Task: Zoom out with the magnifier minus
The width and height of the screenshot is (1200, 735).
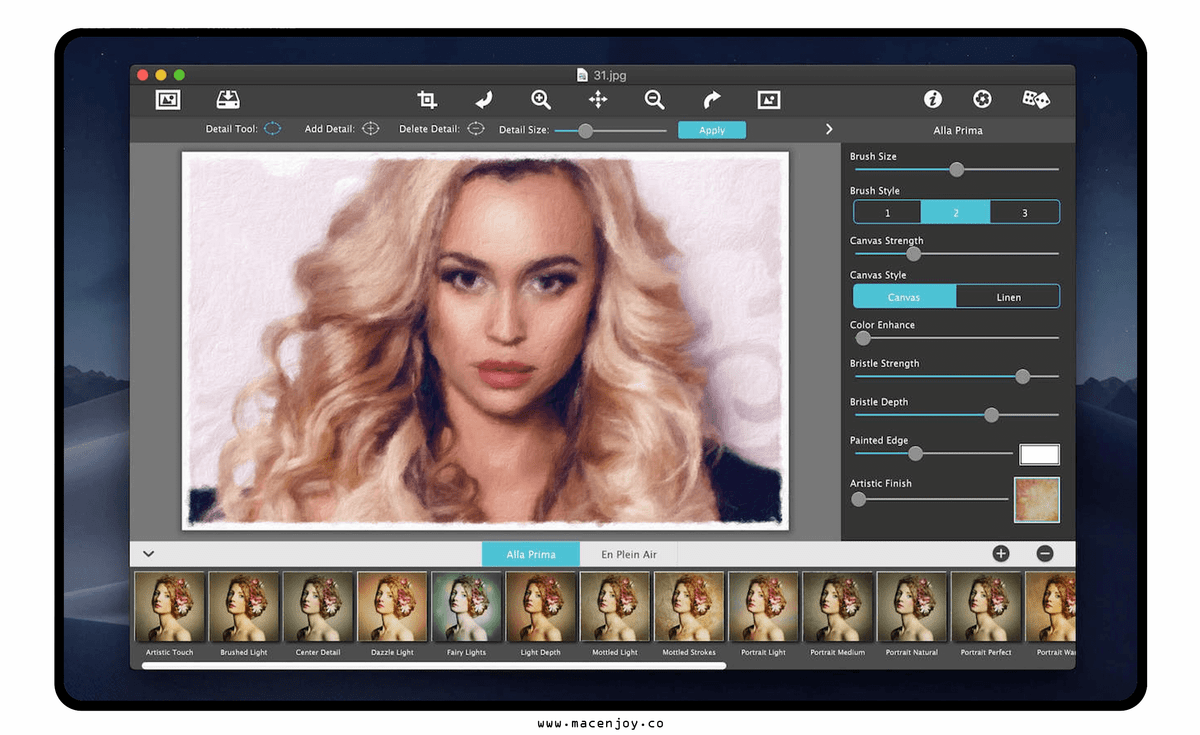Action: coord(654,99)
